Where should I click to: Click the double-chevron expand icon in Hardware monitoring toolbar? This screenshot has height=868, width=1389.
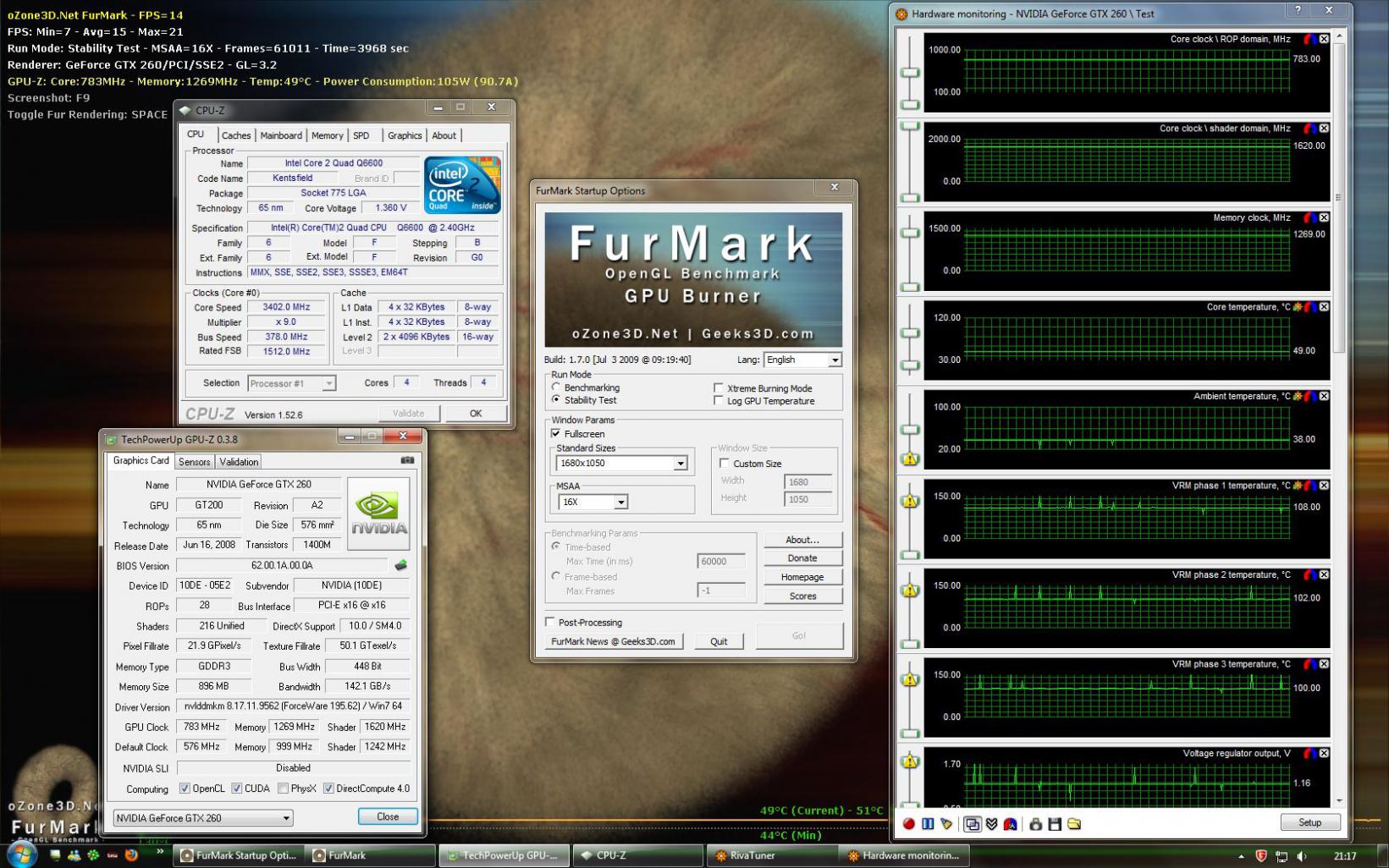click(991, 823)
